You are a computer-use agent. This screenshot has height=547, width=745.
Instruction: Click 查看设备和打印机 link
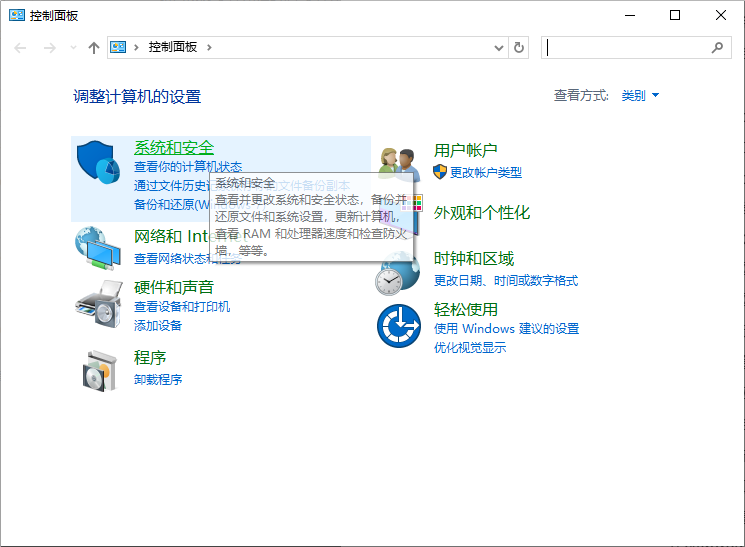click(182, 307)
